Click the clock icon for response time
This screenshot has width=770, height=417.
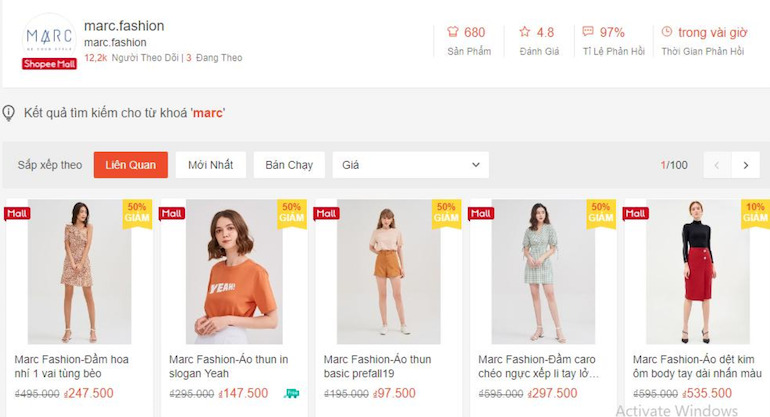click(x=666, y=32)
